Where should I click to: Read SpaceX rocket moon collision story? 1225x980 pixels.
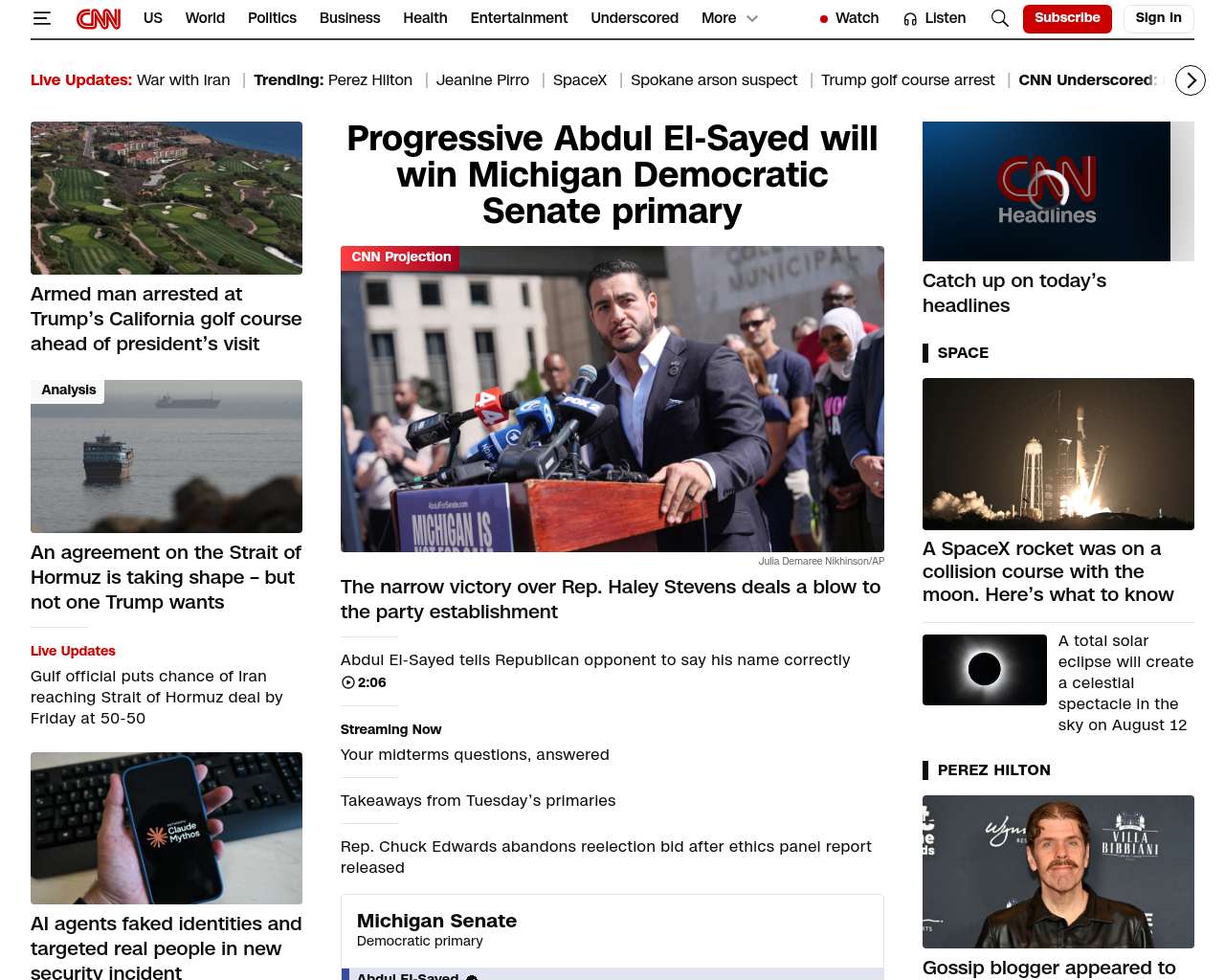(1049, 571)
